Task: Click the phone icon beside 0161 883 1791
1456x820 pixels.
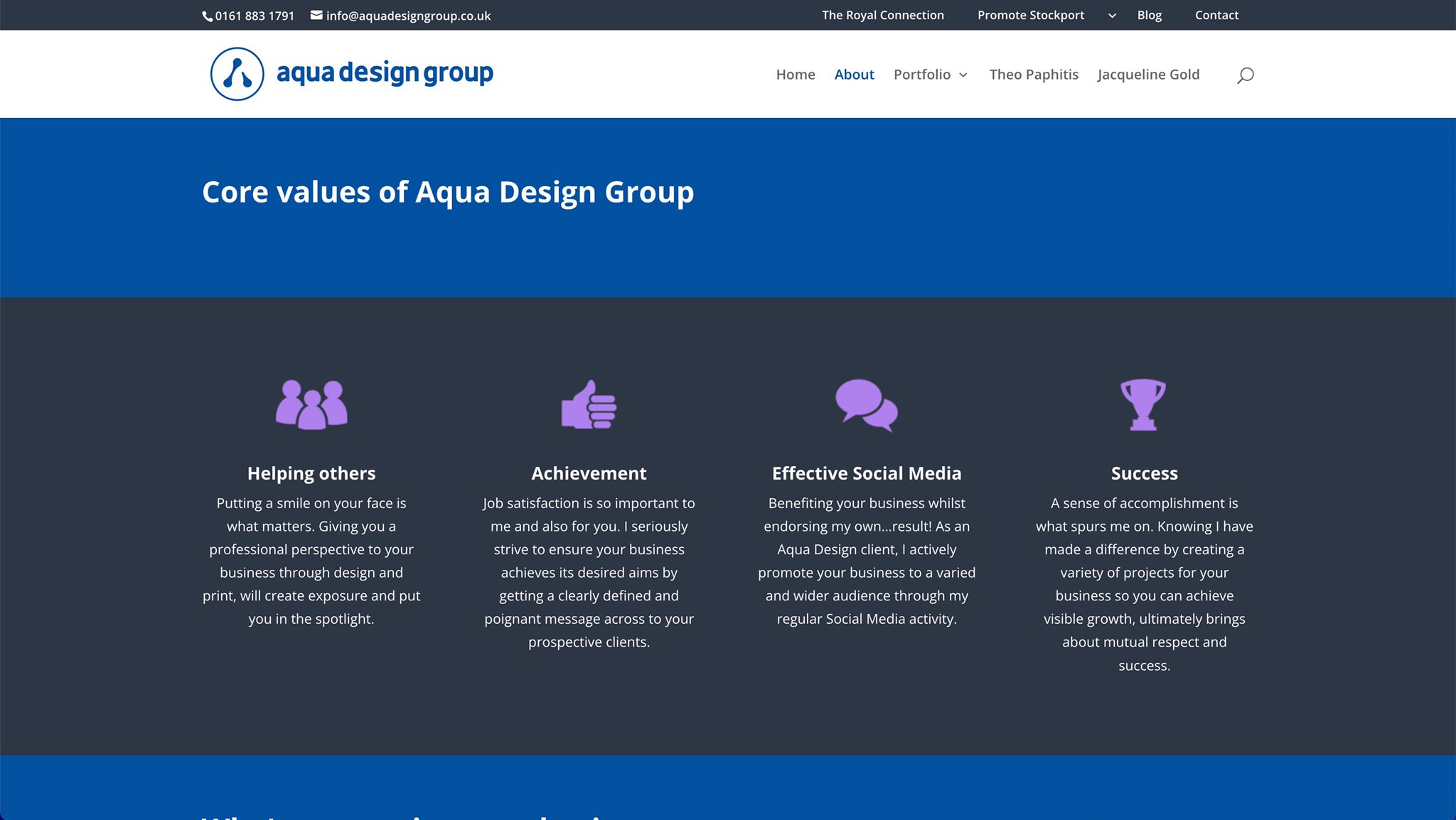Action: click(x=207, y=16)
